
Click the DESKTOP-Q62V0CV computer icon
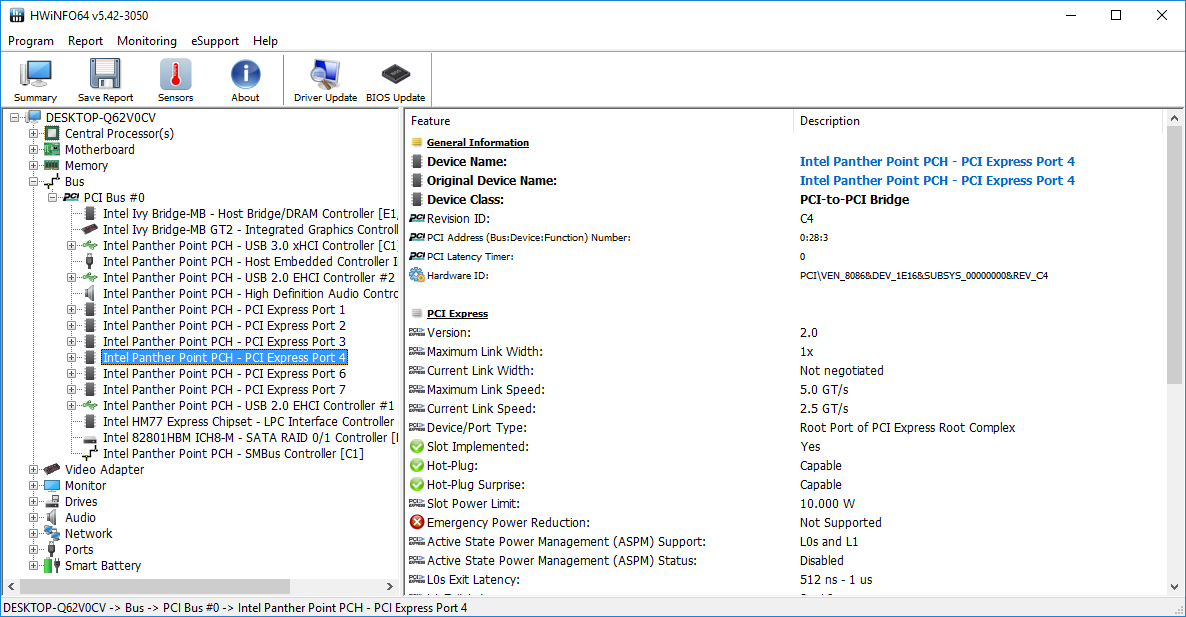coord(33,117)
